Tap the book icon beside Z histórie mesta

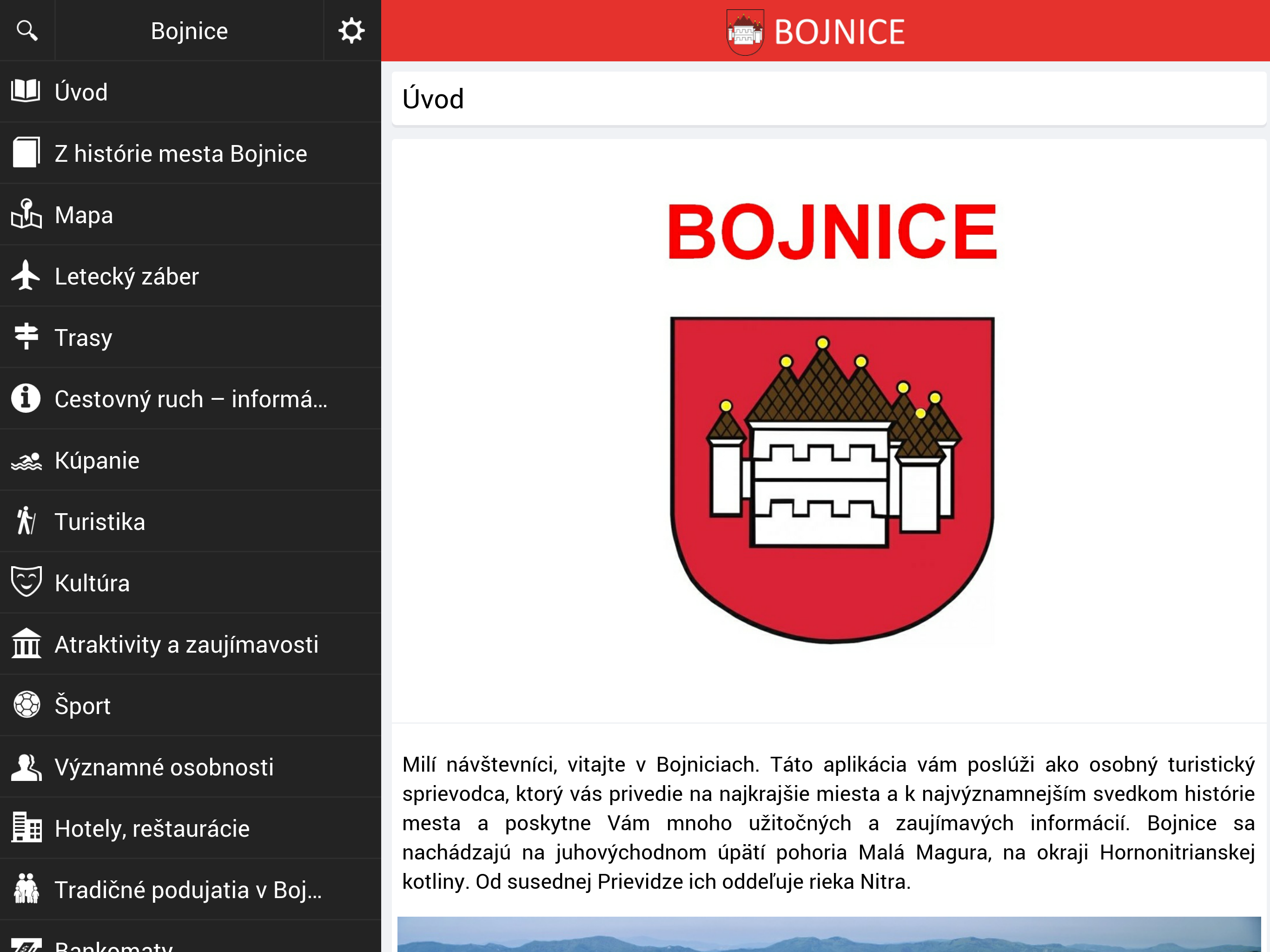(26, 153)
